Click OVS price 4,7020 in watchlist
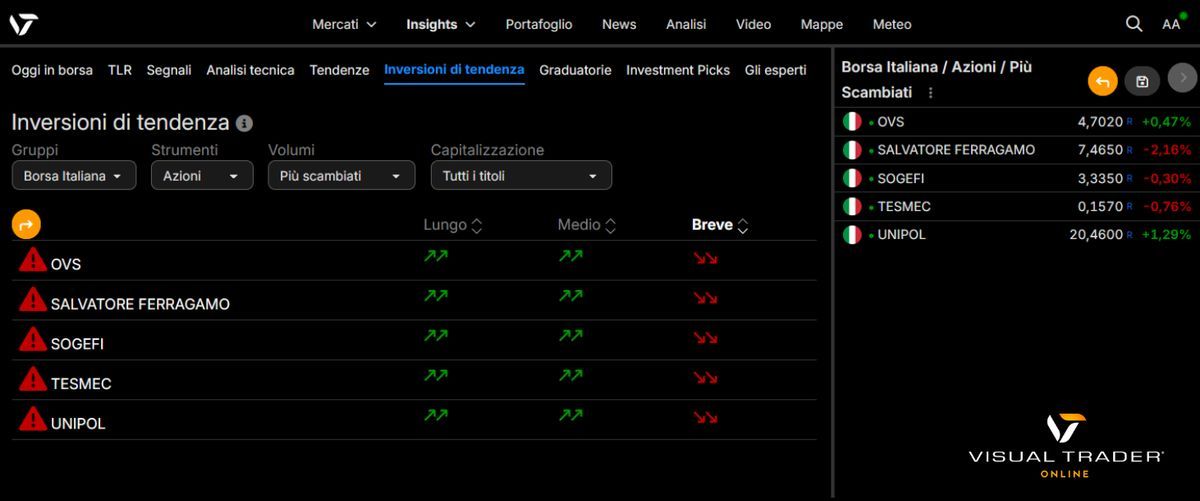The image size is (1200, 501). (x=1101, y=122)
